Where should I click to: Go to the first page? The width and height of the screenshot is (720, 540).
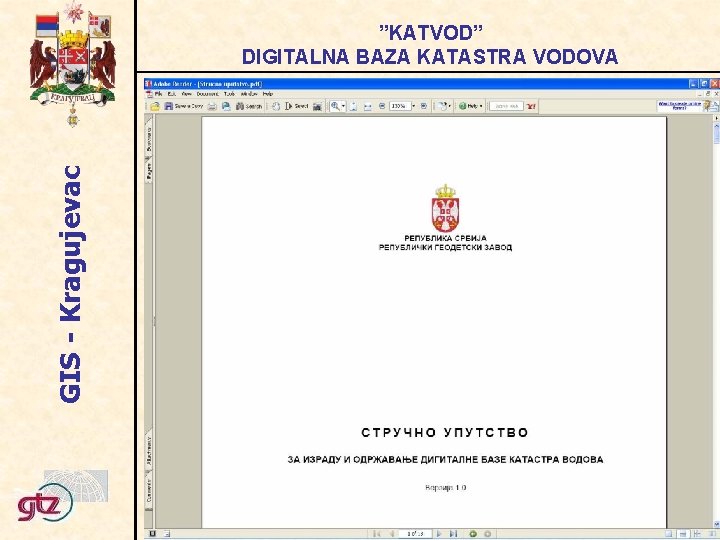point(377,534)
